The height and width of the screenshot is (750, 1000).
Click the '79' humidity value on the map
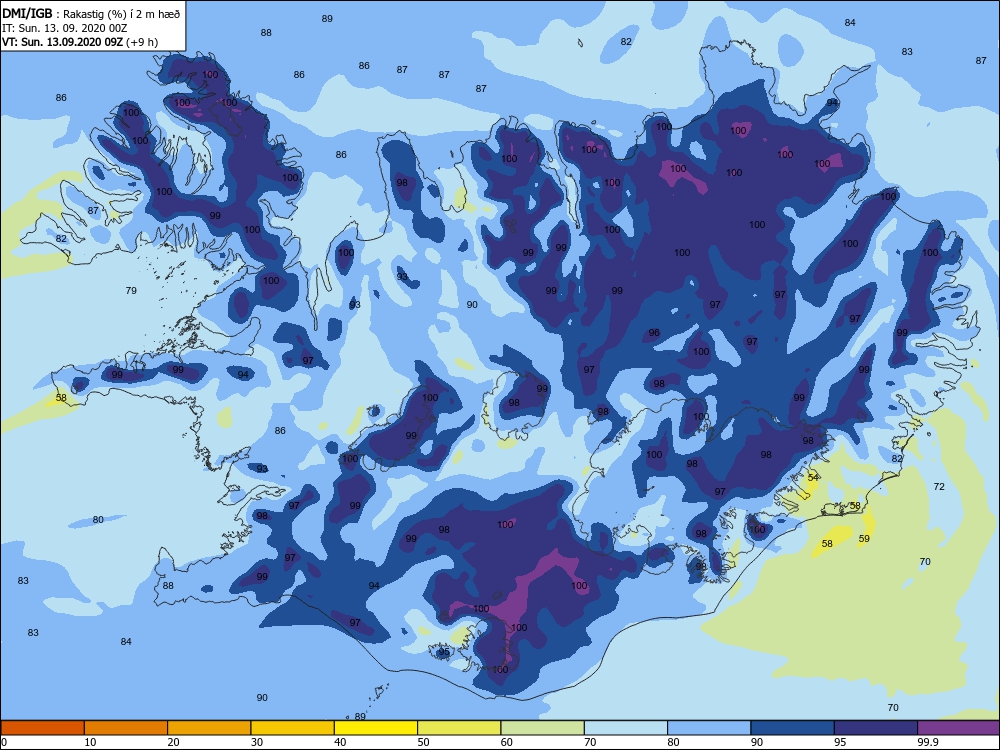[131, 290]
